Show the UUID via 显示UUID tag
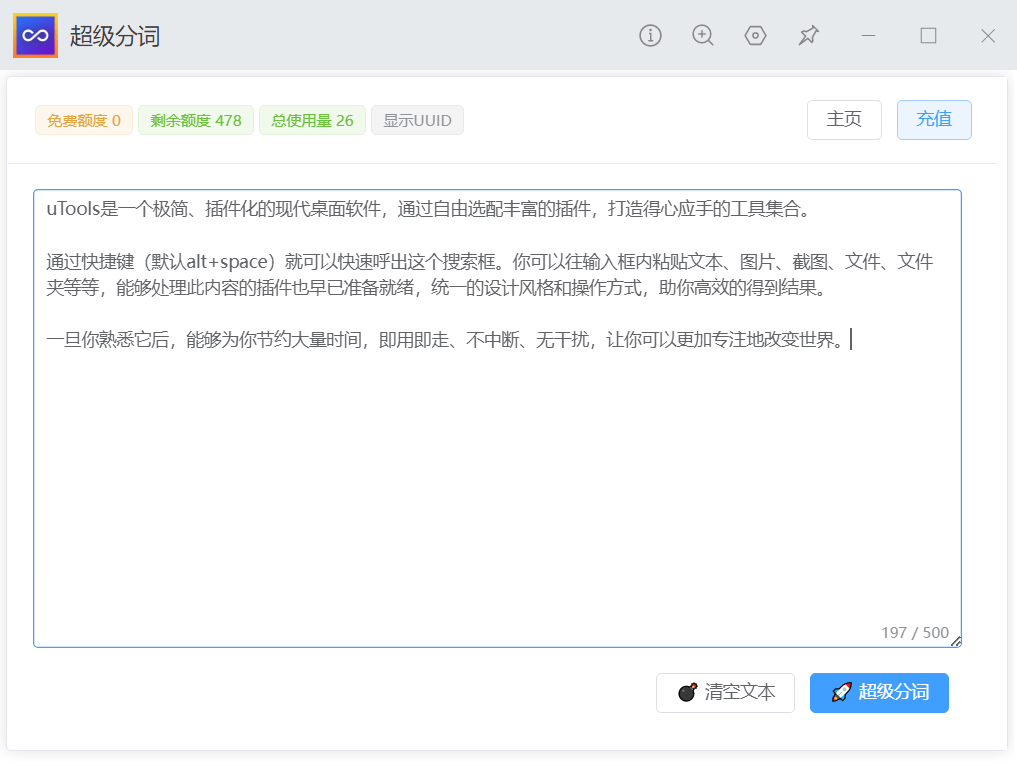 [417, 121]
